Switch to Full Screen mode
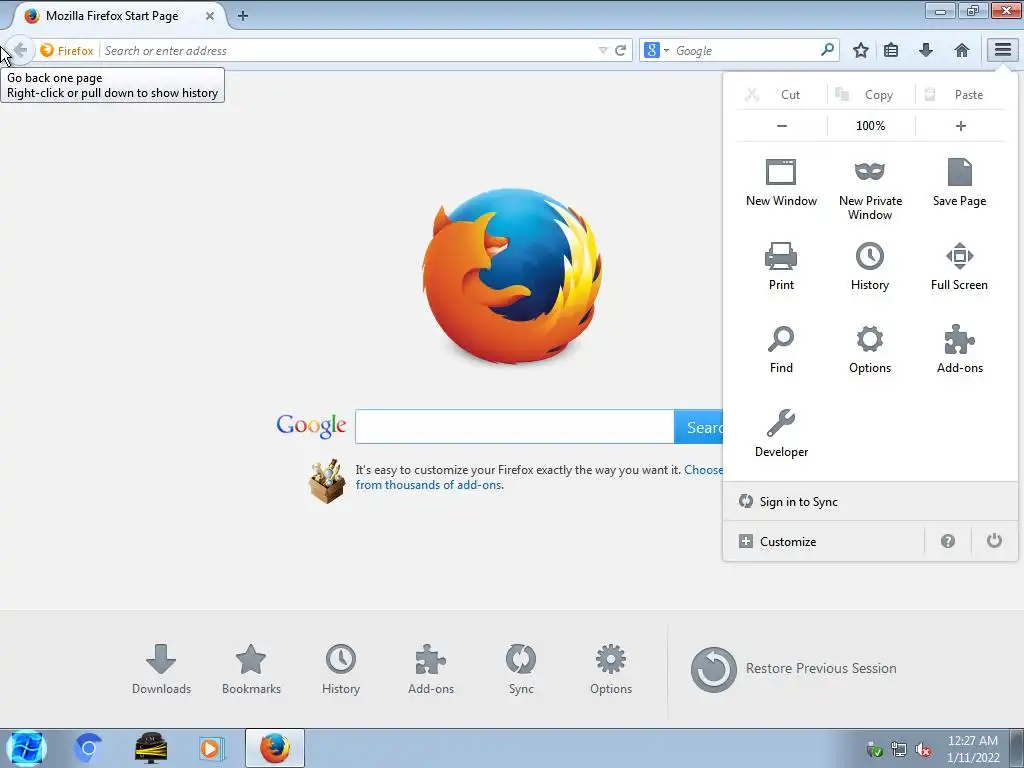The image size is (1024, 768). (959, 266)
